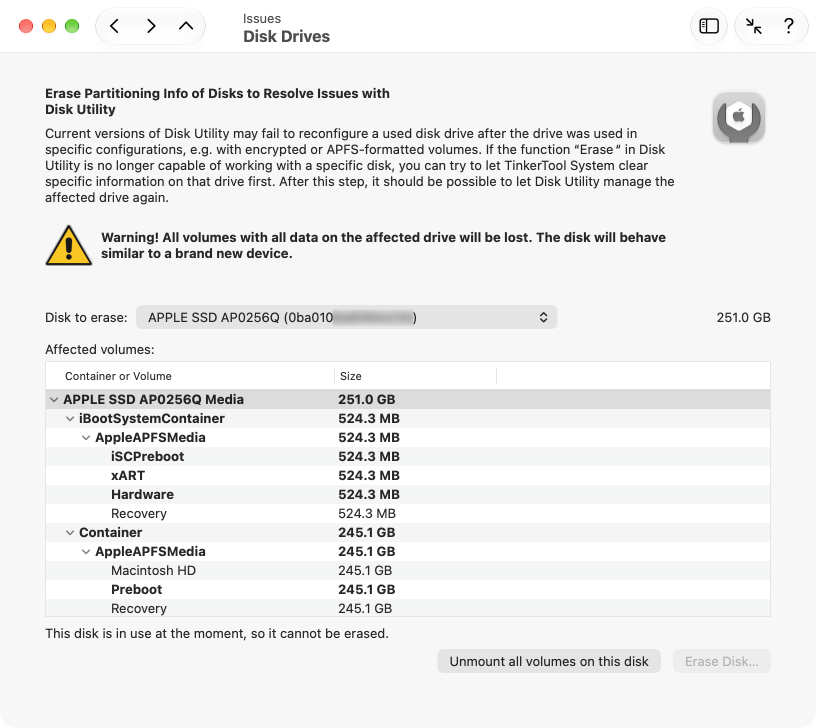Screen dimensions: 816x728
Task: Click the 251.0 GB disk size label
Action: pos(743,317)
